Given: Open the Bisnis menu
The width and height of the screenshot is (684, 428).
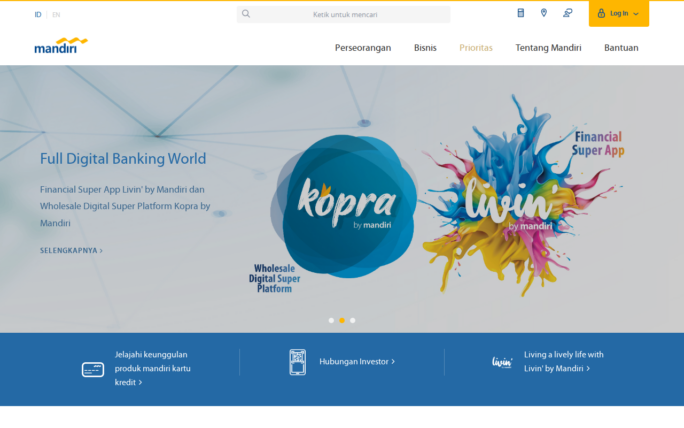Looking at the screenshot, I should [x=425, y=48].
